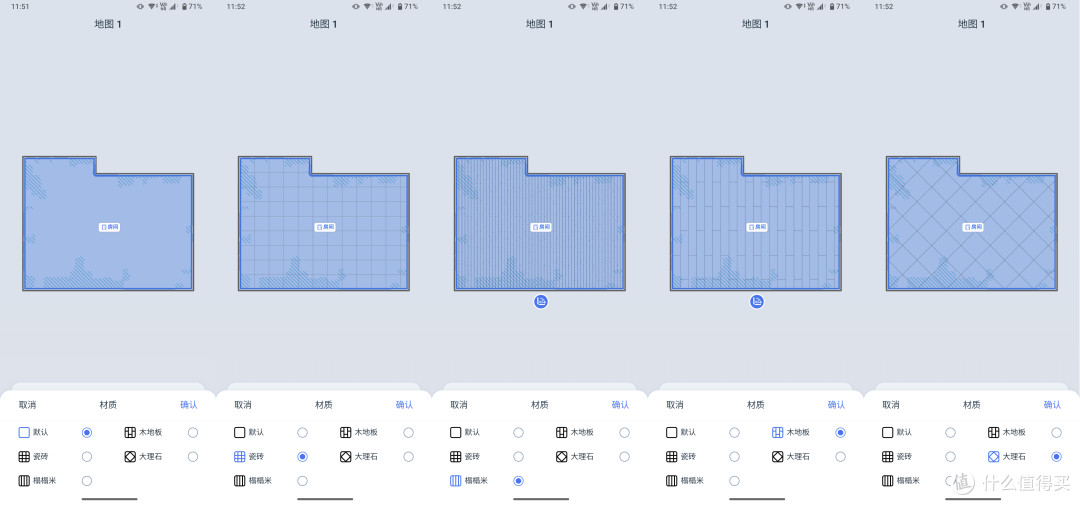Viewport: 1080px width, 505px height.
Task: Tap the highlighted 瓷砖 icon in the grid-tile map screen
Action: (240, 457)
